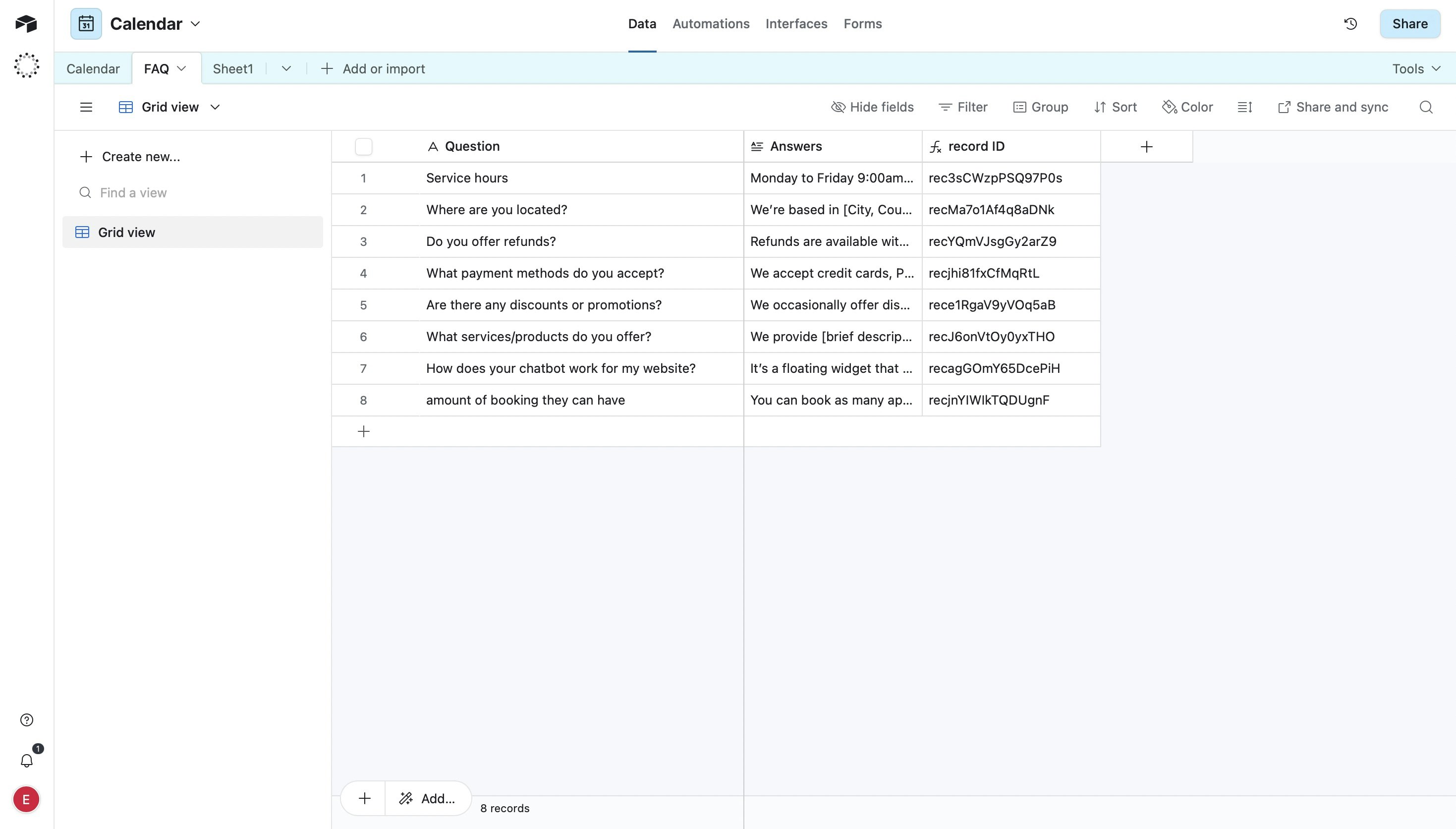Click the record ID column header

click(1011, 147)
